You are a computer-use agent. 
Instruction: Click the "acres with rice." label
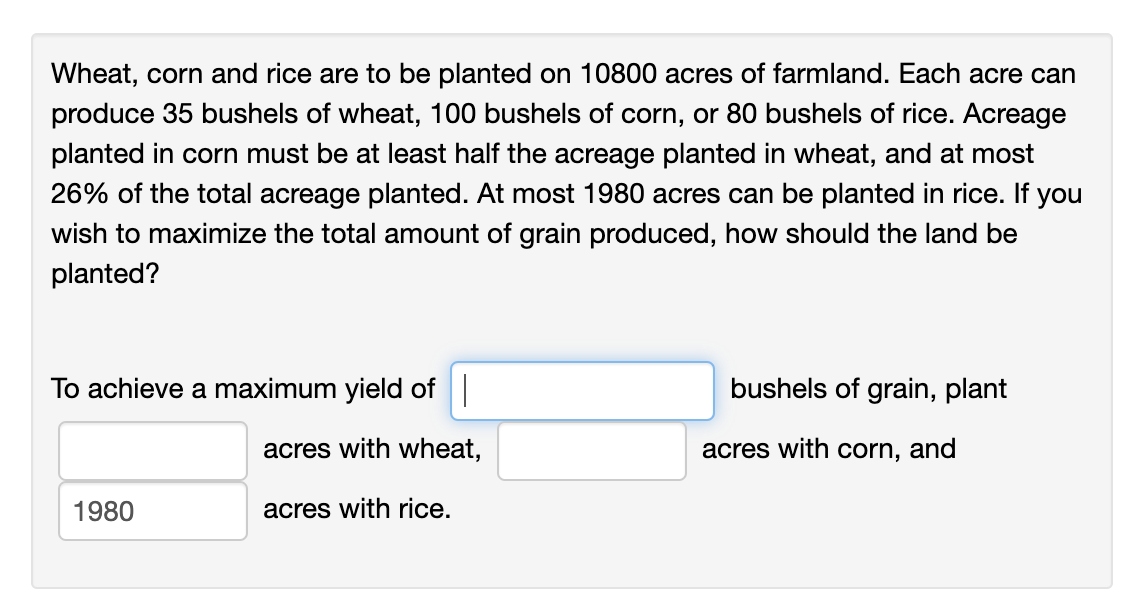356,509
